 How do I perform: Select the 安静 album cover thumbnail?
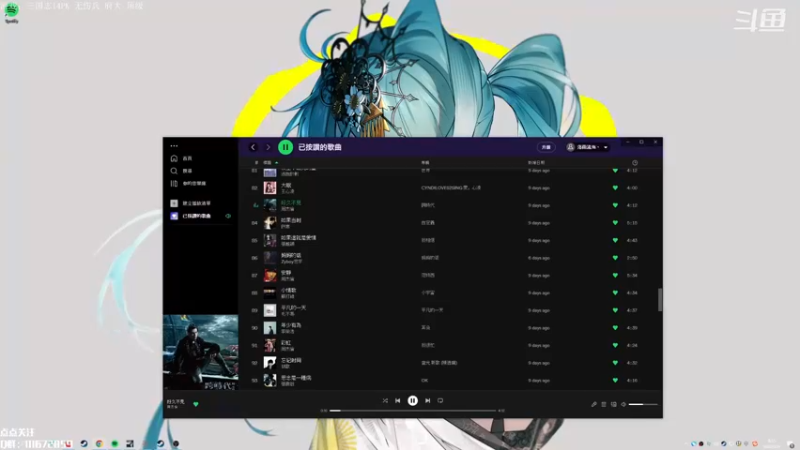pos(270,276)
